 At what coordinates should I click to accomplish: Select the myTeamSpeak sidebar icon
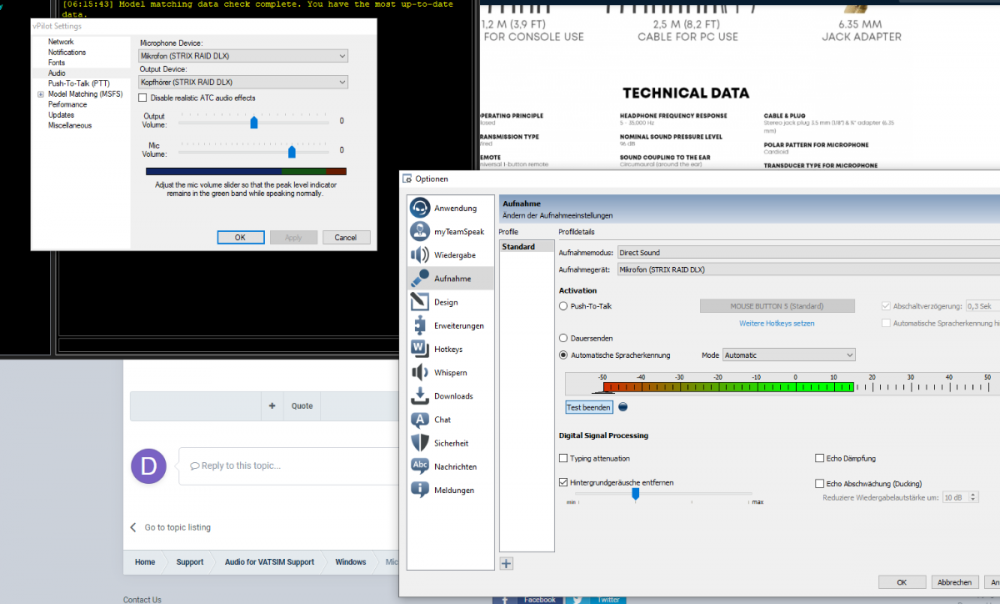tap(420, 231)
